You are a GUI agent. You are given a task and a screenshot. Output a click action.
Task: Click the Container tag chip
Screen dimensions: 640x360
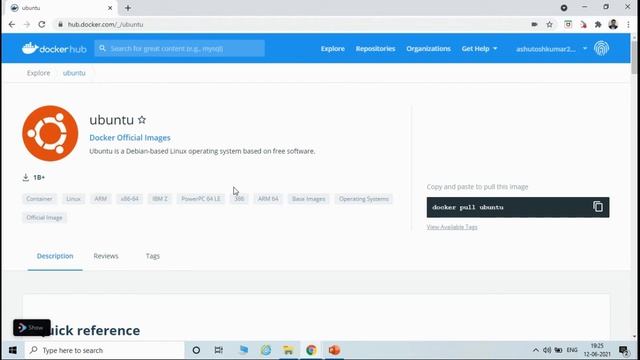point(39,199)
